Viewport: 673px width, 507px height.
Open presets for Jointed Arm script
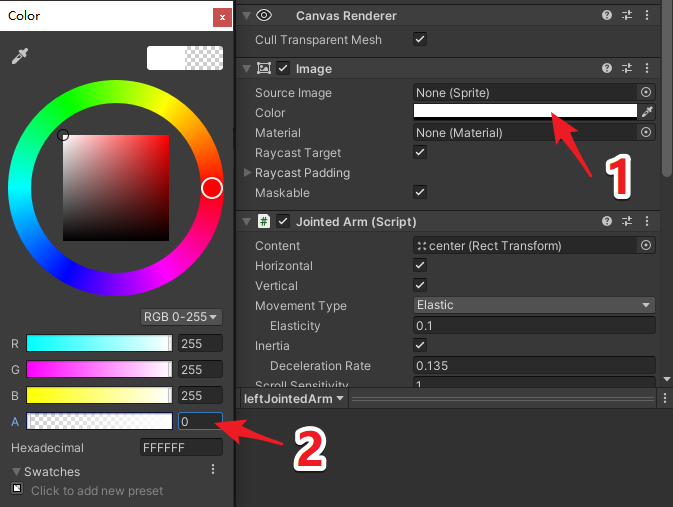coord(627,221)
